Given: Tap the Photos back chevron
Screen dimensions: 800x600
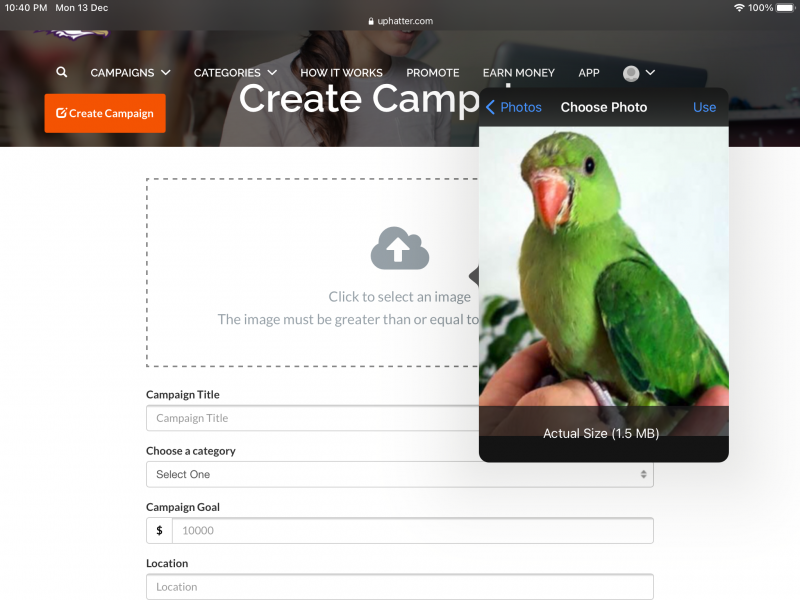Looking at the screenshot, I should 490,107.
